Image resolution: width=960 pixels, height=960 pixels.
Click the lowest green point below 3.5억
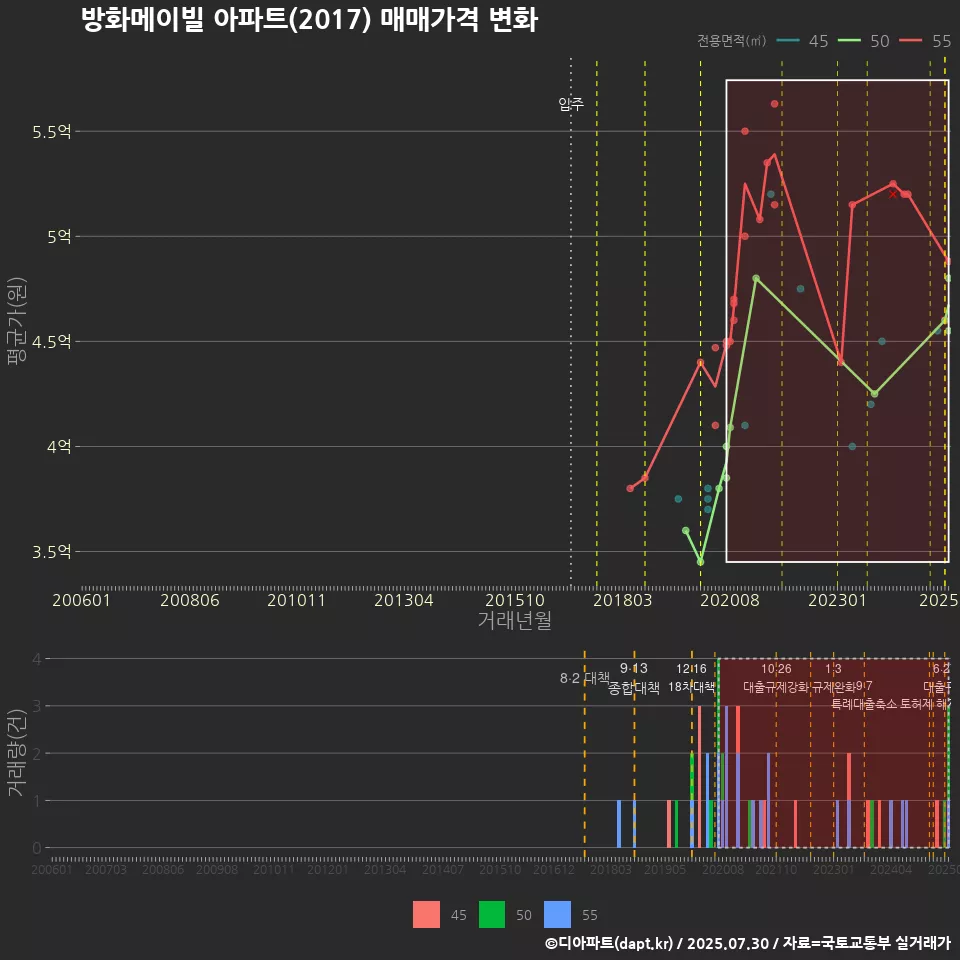click(700, 562)
